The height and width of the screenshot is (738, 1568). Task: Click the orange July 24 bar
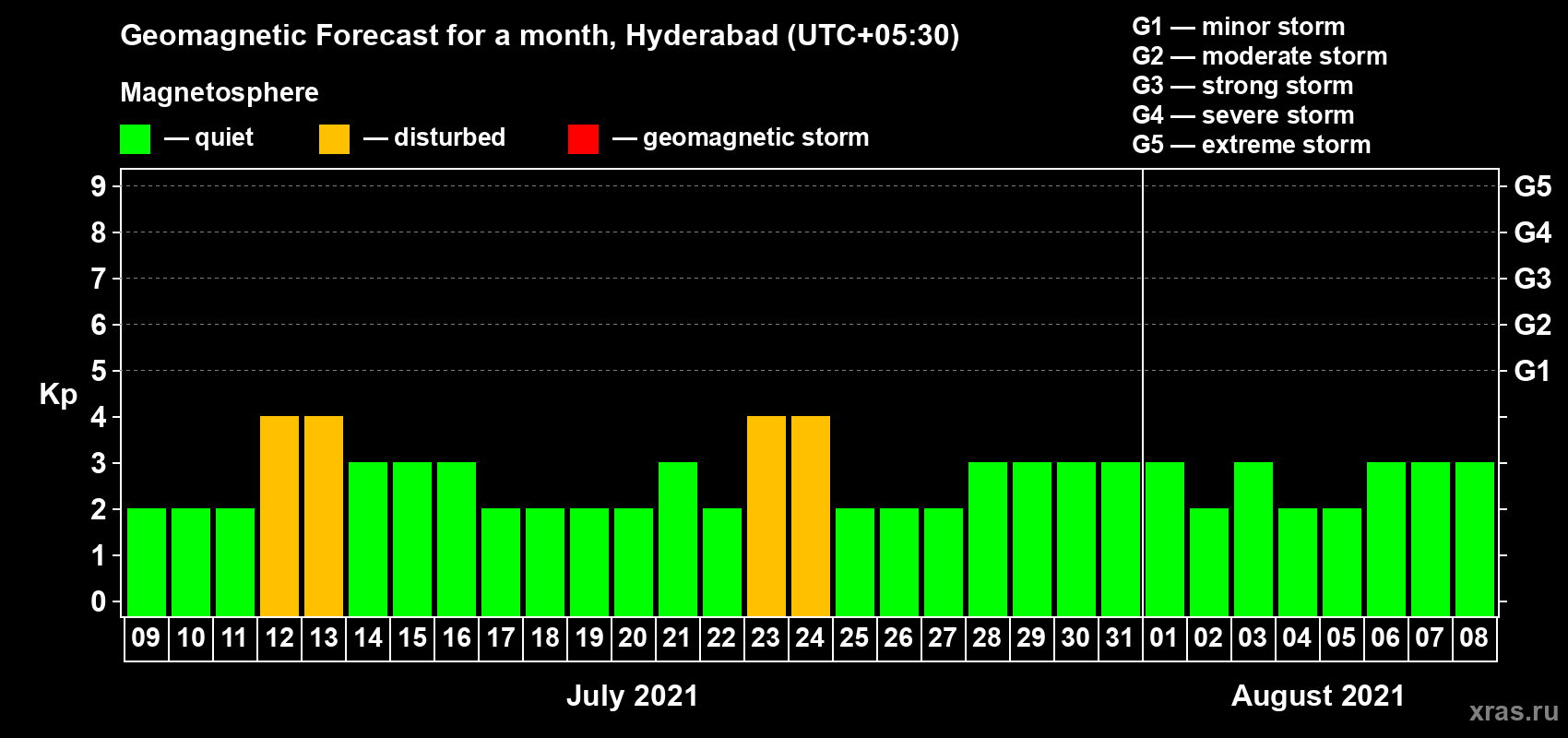[x=811, y=516]
